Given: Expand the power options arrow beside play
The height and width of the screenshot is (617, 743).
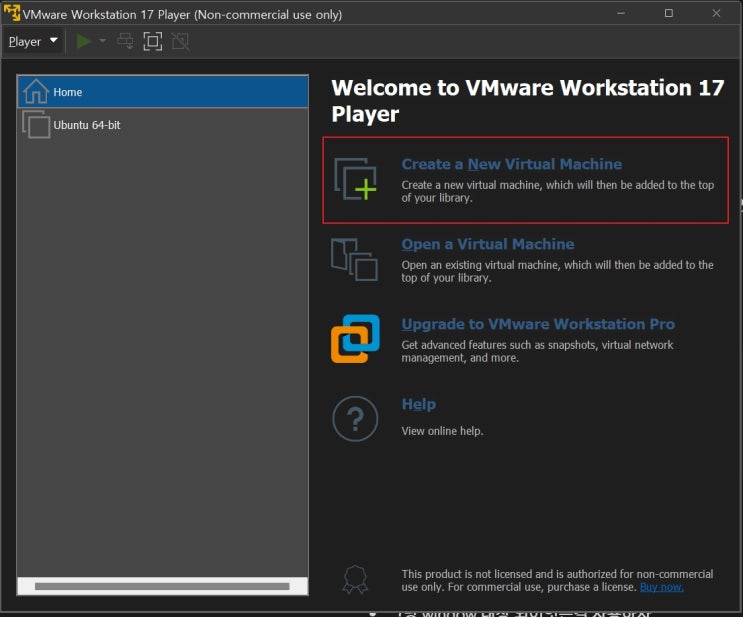Looking at the screenshot, I should tap(102, 42).
